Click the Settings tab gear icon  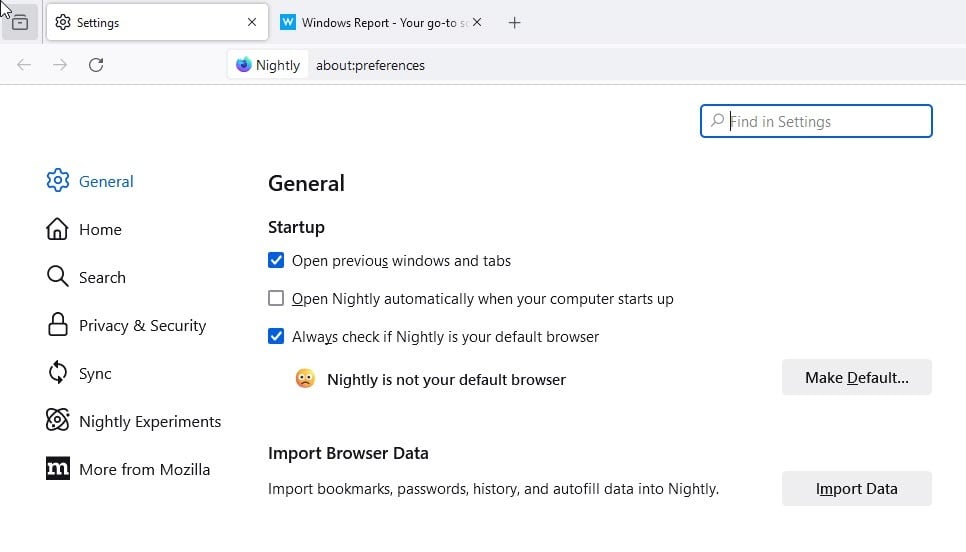tap(63, 23)
